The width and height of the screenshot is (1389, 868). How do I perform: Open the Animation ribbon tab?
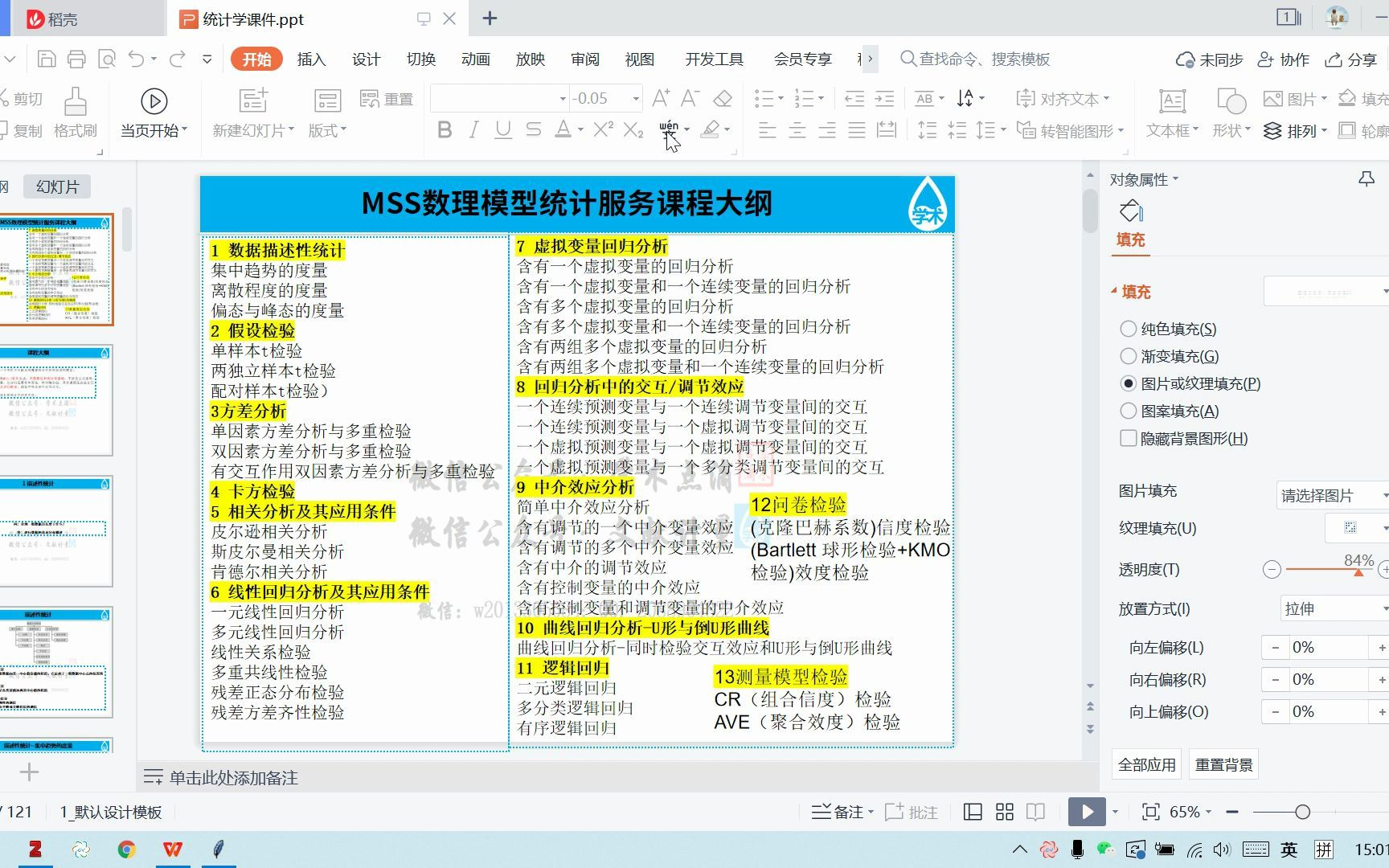475,59
